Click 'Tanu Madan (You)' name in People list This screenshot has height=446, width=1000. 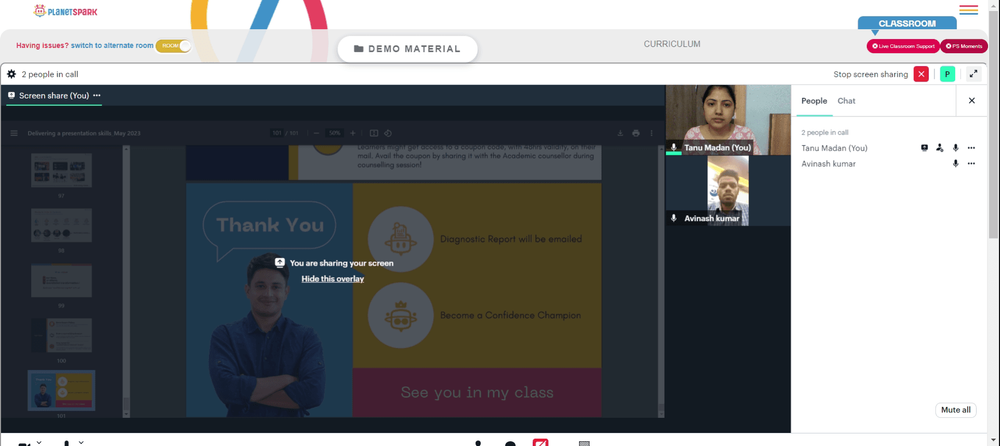[834, 148]
